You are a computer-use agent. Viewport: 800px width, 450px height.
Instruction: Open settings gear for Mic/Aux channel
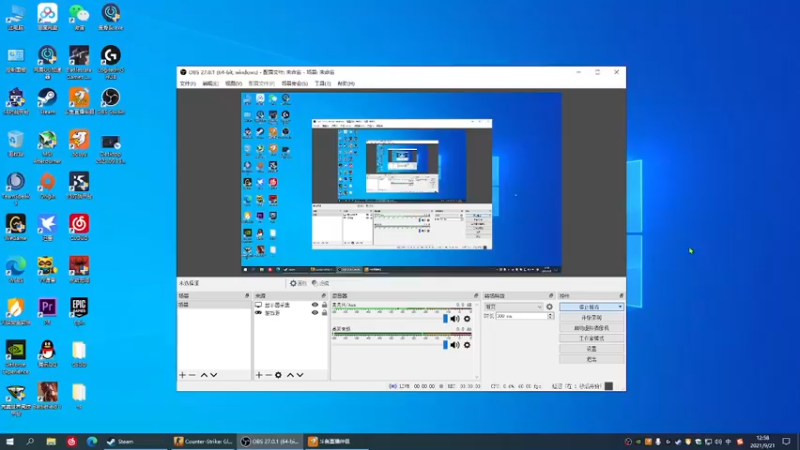click(467, 319)
